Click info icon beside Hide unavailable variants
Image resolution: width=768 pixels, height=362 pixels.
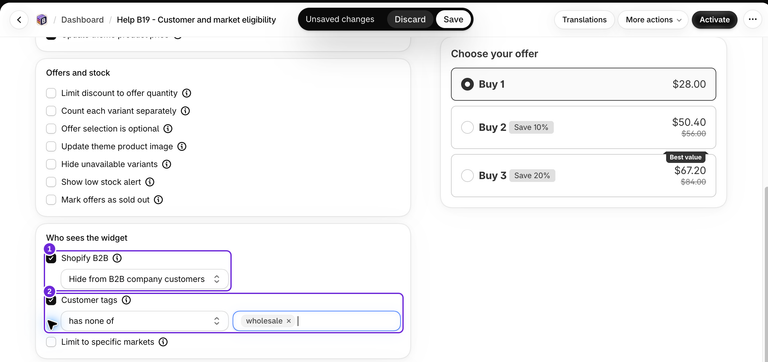tap(167, 164)
